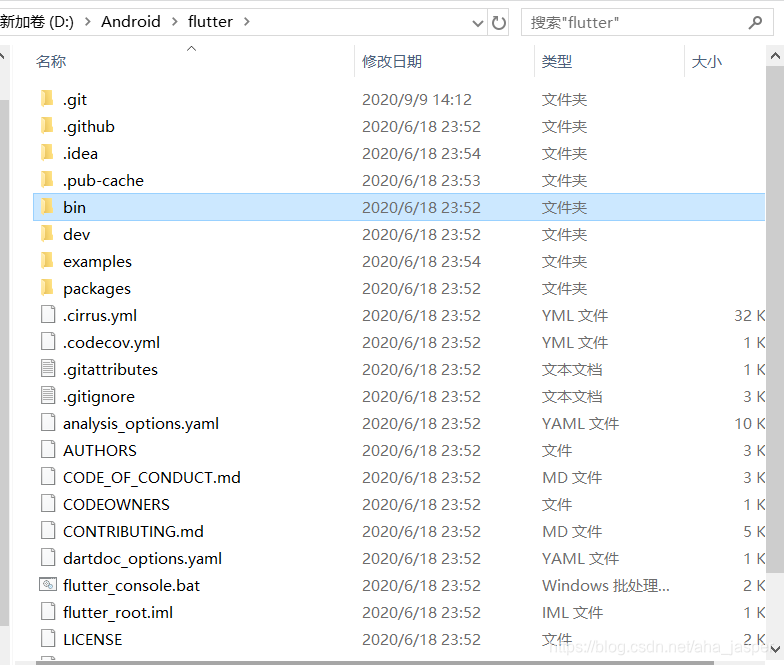Image resolution: width=784 pixels, height=665 pixels.
Task: Expand the chevron after 新加卷 (D:)
Action: click(x=88, y=22)
